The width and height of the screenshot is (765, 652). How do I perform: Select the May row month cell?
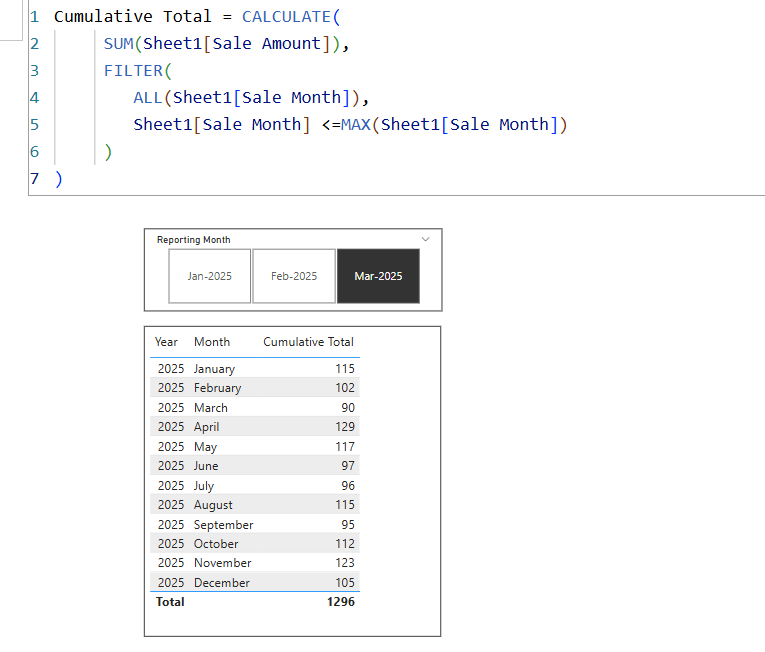(x=205, y=447)
